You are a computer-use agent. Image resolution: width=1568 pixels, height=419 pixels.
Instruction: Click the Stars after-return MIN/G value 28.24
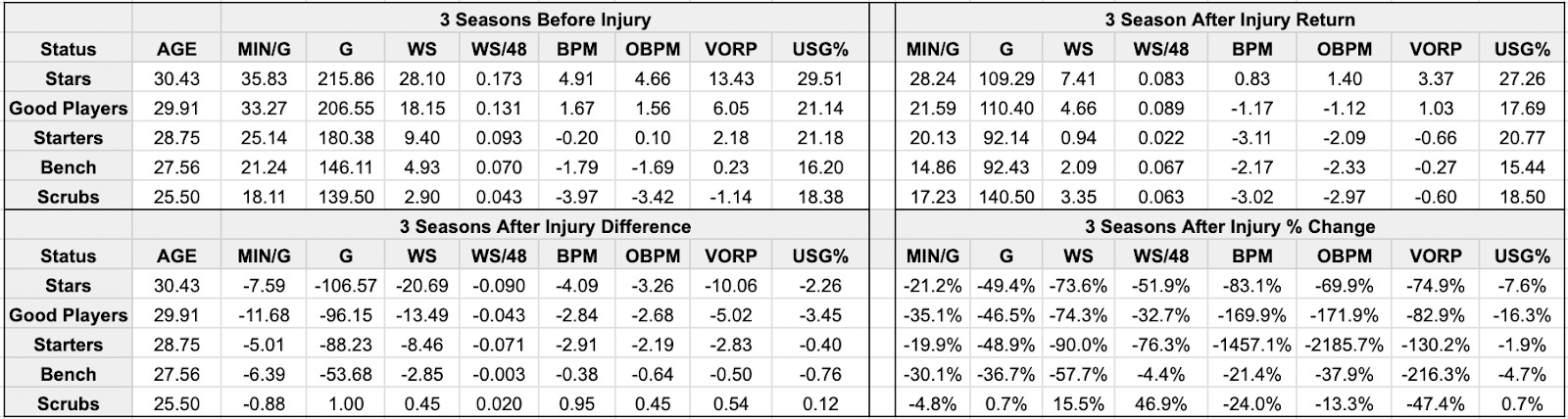coord(933,79)
